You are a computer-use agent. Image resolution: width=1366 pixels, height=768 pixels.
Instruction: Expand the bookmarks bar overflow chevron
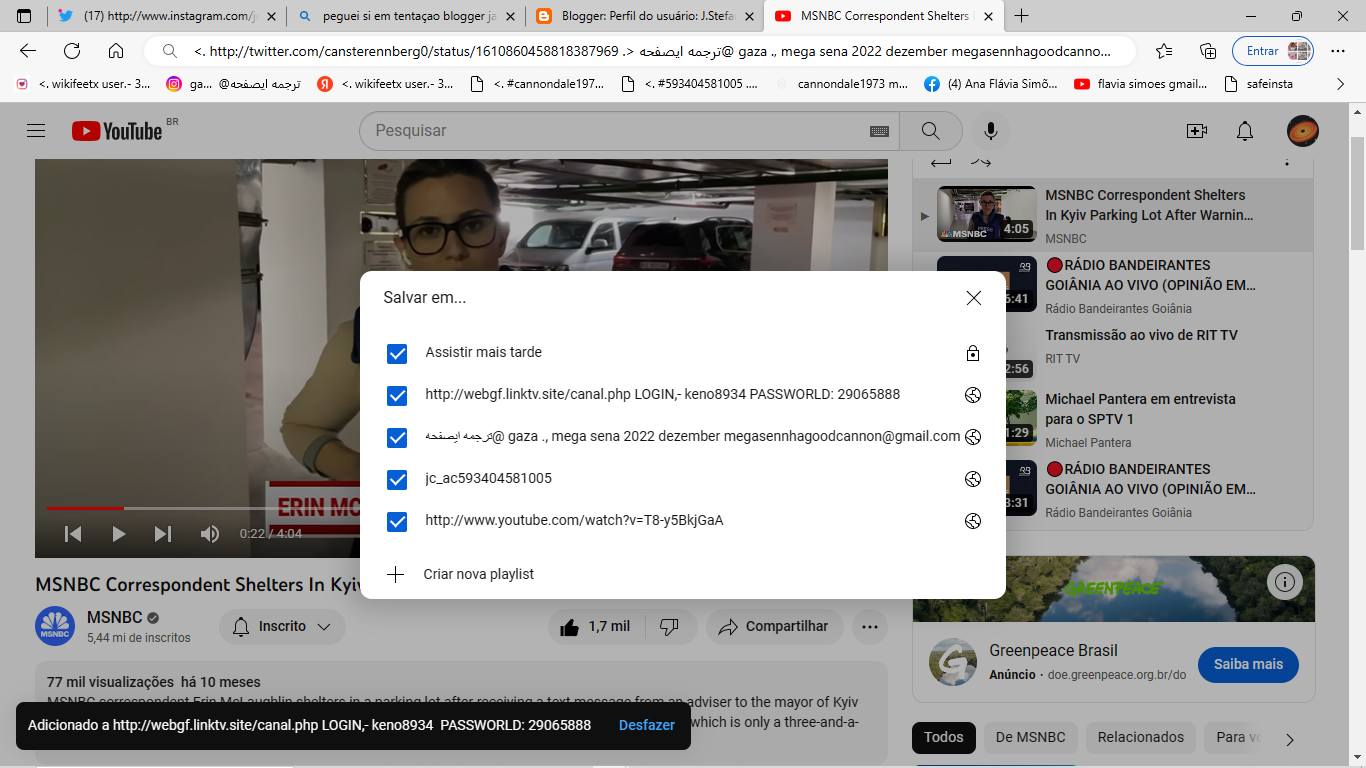click(x=1340, y=85)
